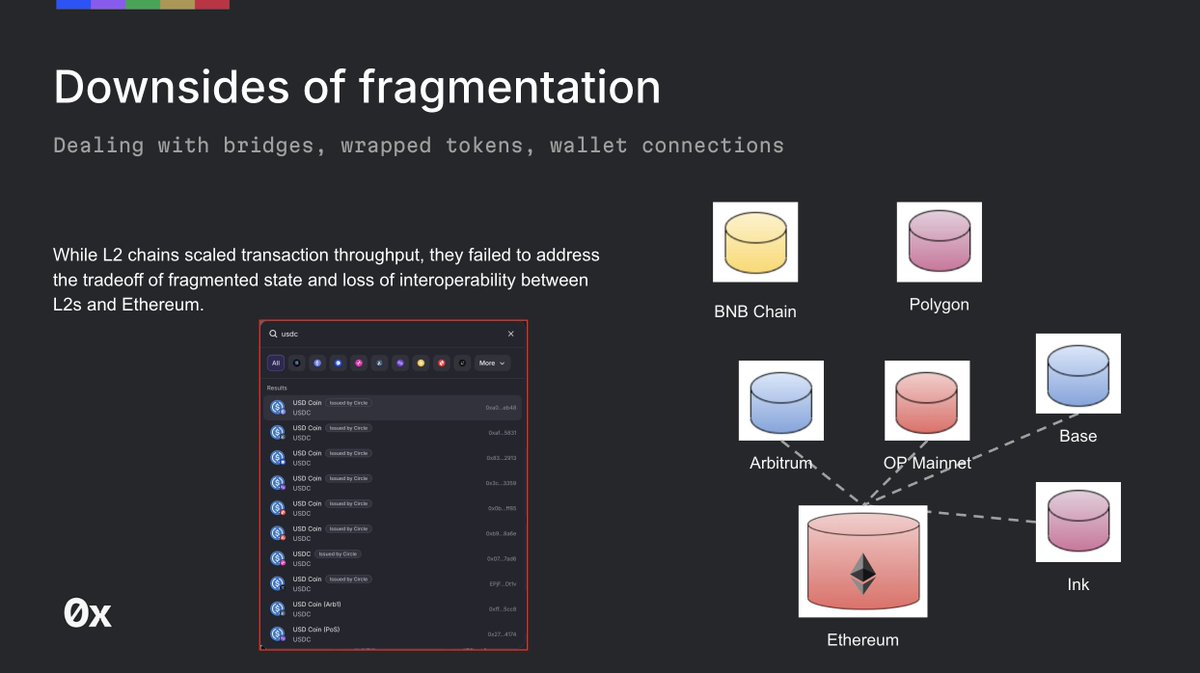Click the address 0x3c...3359
1200x673 pixels.
(x=502, y=483)
